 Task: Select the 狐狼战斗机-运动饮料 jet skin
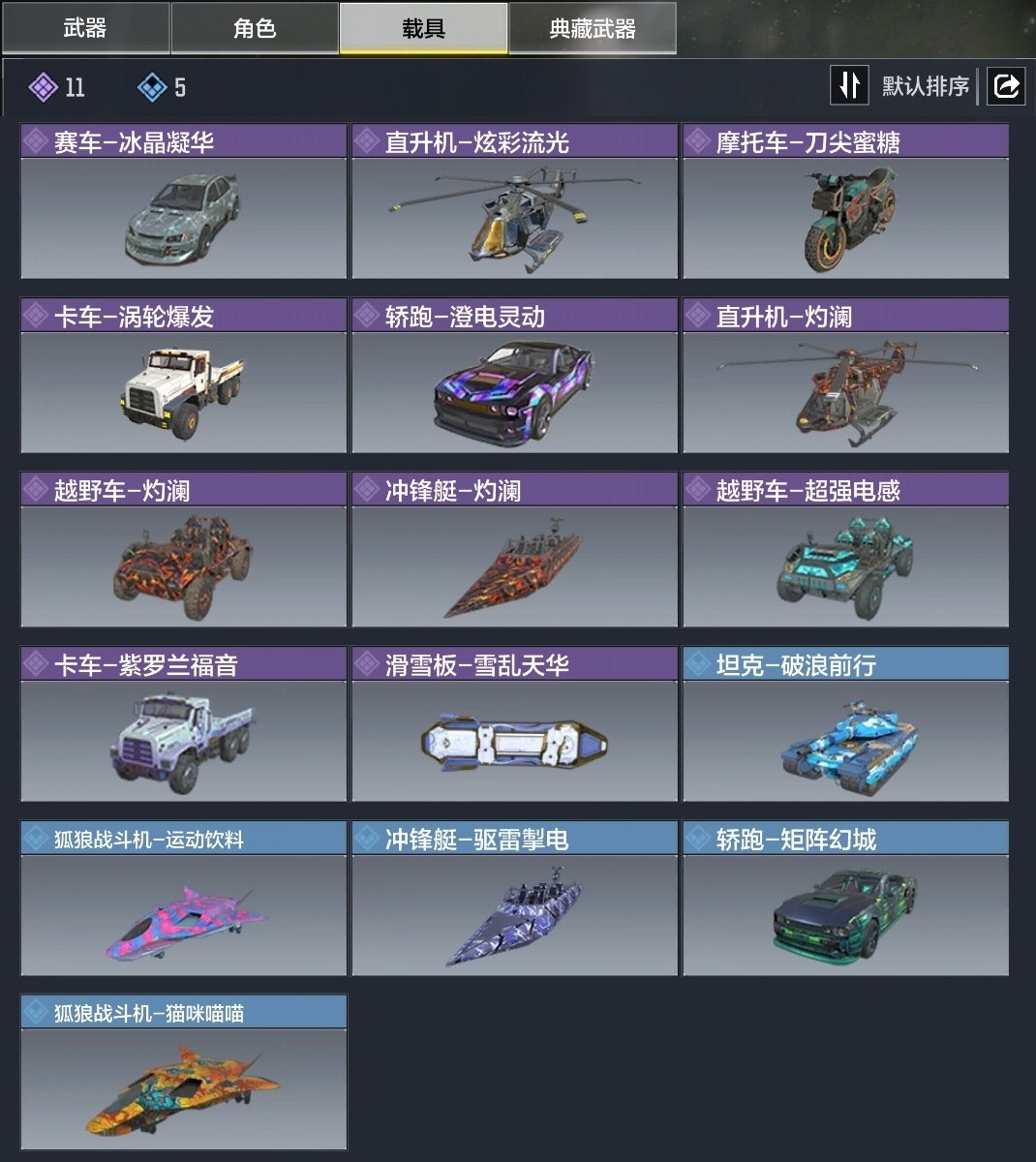pyautogui.click(x=184, y=899)
